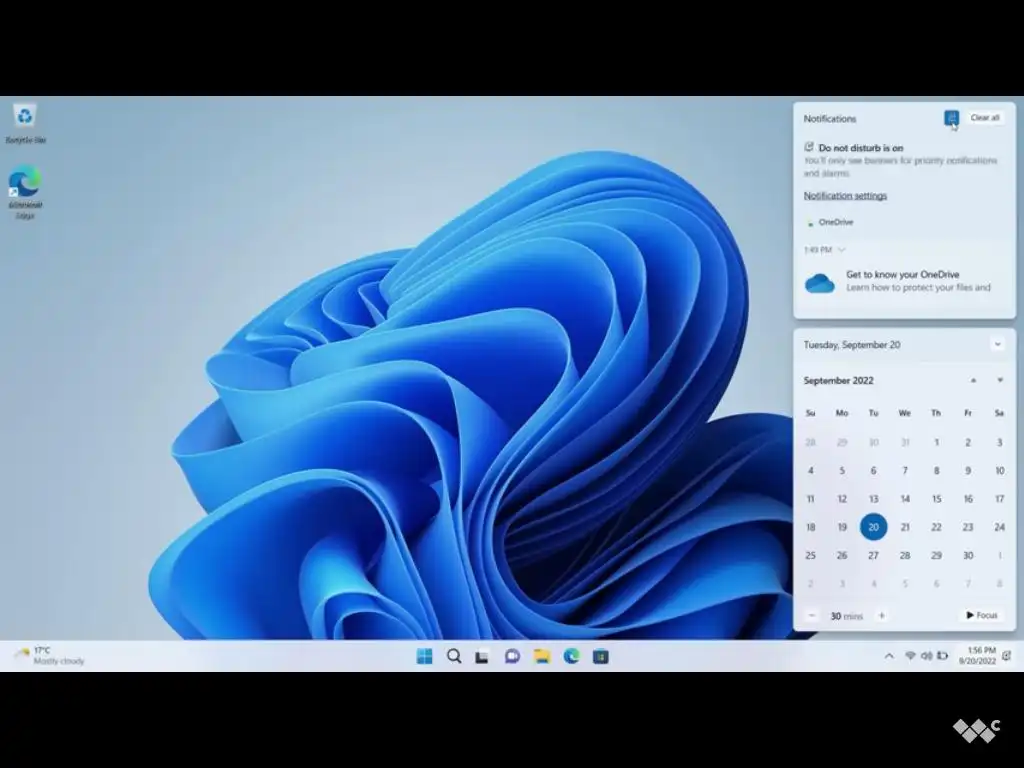Screen dimensions: 1024x768
Task: Collapse the calendar with the top chevron
Action: 997,344
